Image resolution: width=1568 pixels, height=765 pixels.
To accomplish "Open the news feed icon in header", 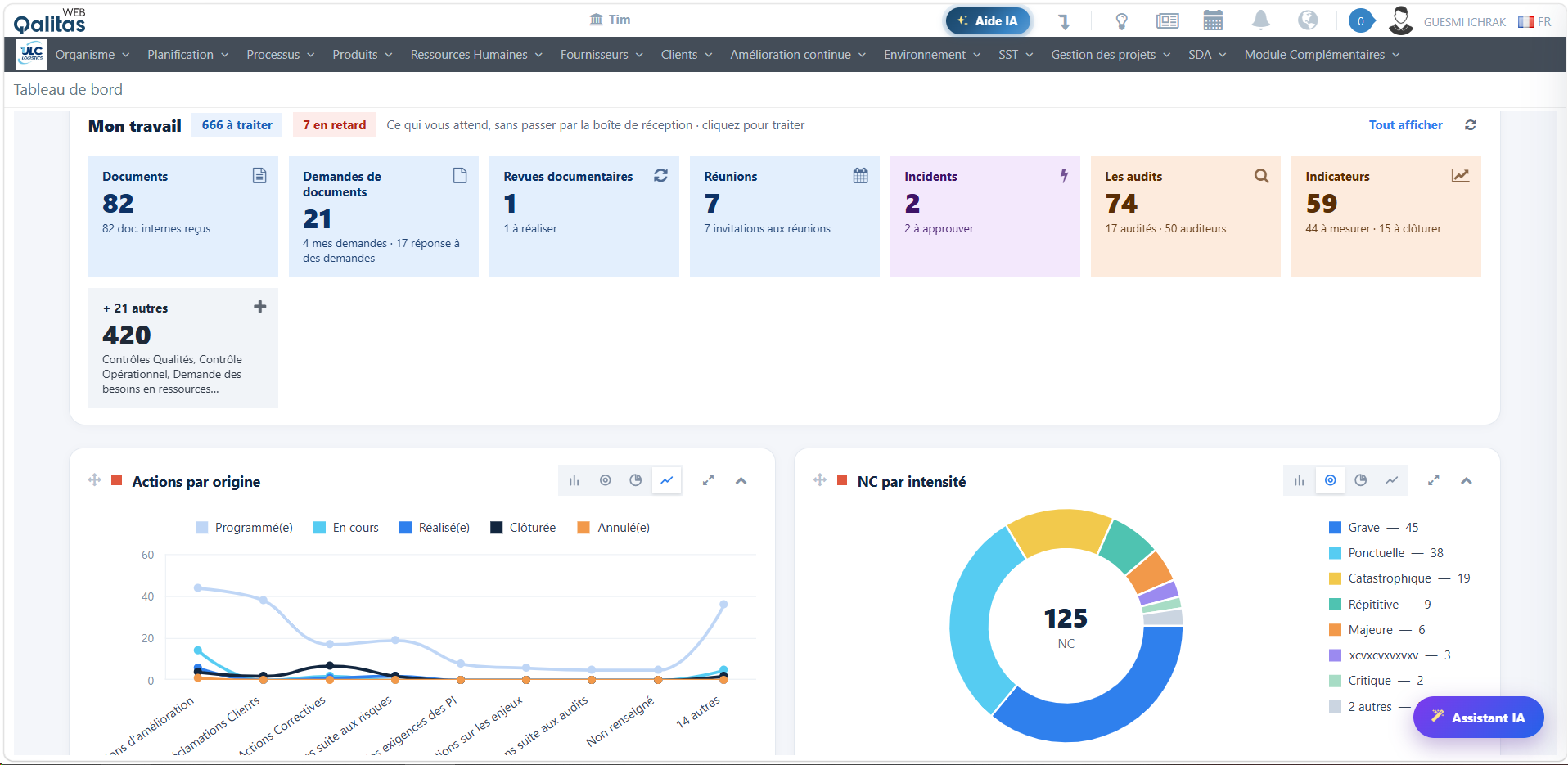I will pyautogui.click(x=1168, y=21).
